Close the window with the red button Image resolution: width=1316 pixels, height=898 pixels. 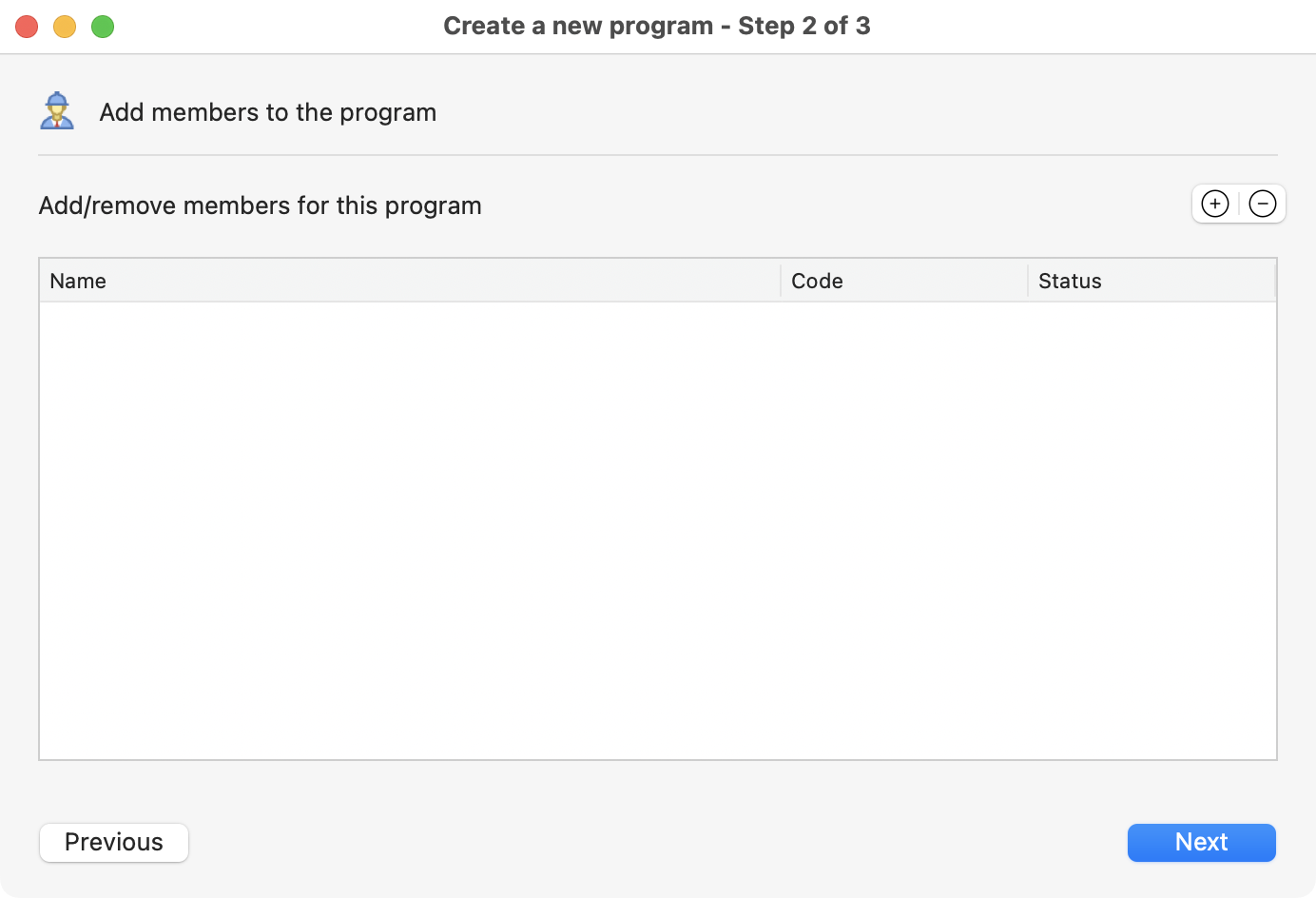(27, 27)
